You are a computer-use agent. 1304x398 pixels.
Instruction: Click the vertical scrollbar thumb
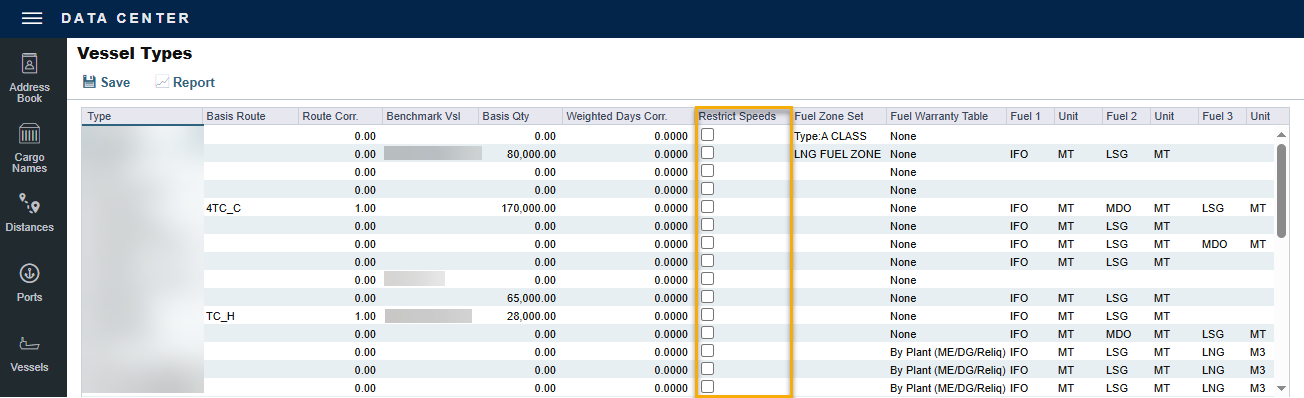tap(1281, 191)
